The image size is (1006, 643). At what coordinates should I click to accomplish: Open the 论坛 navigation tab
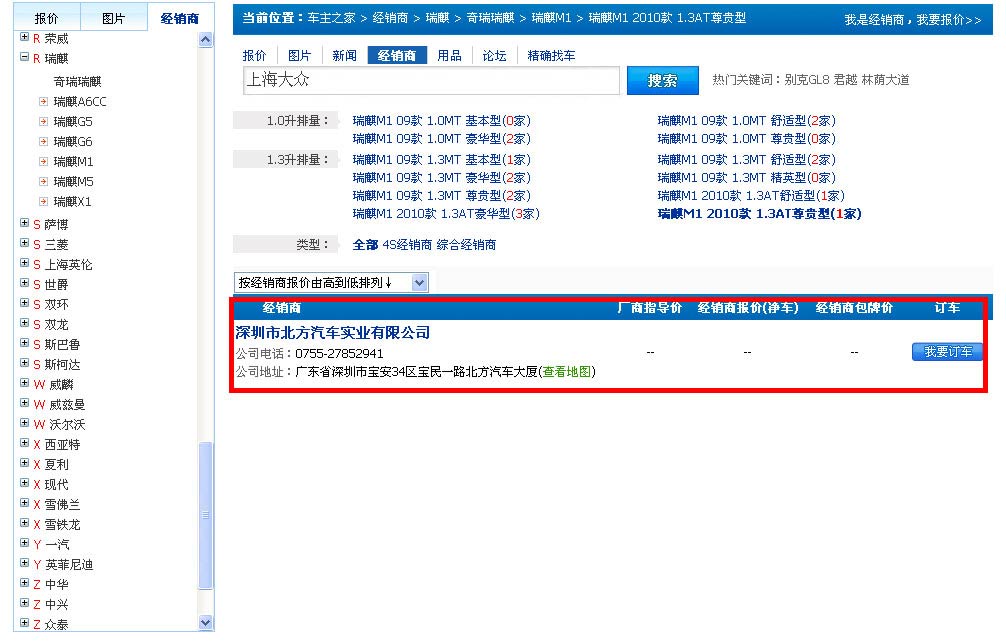coord(494,56)
